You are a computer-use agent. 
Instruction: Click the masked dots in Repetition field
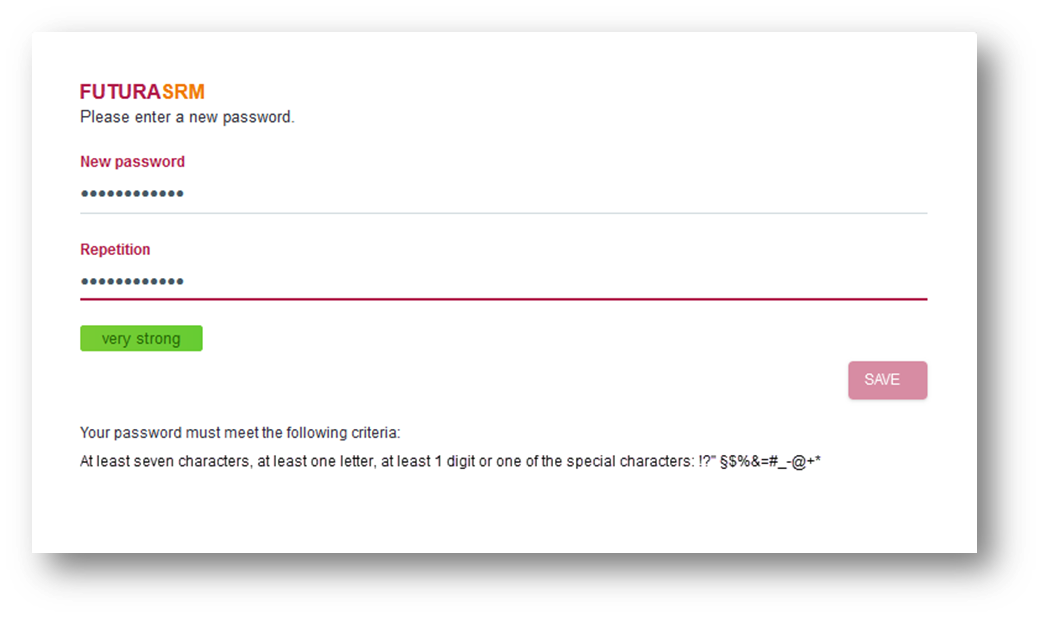132,281
